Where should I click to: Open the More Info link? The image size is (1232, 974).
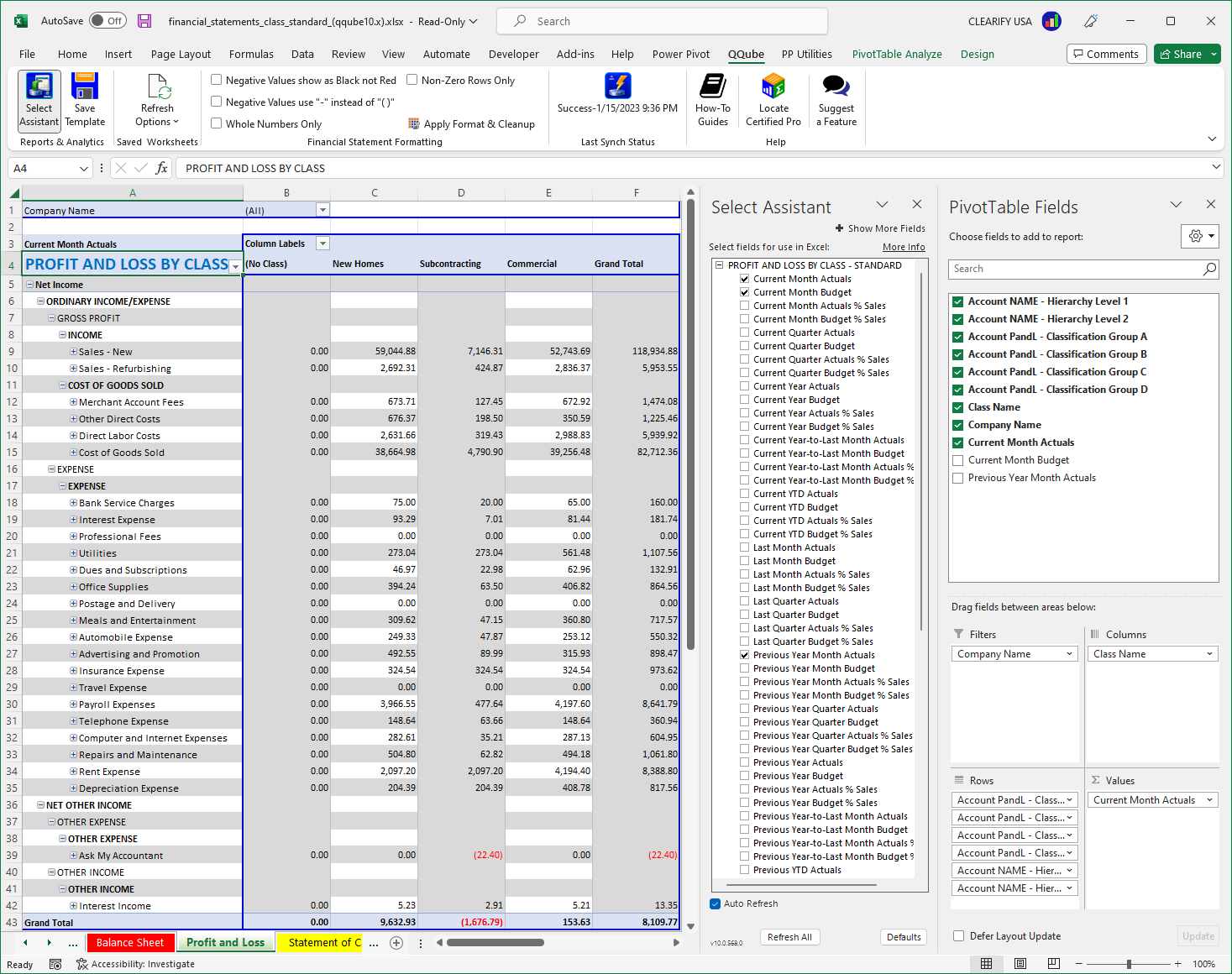(903, 246)
